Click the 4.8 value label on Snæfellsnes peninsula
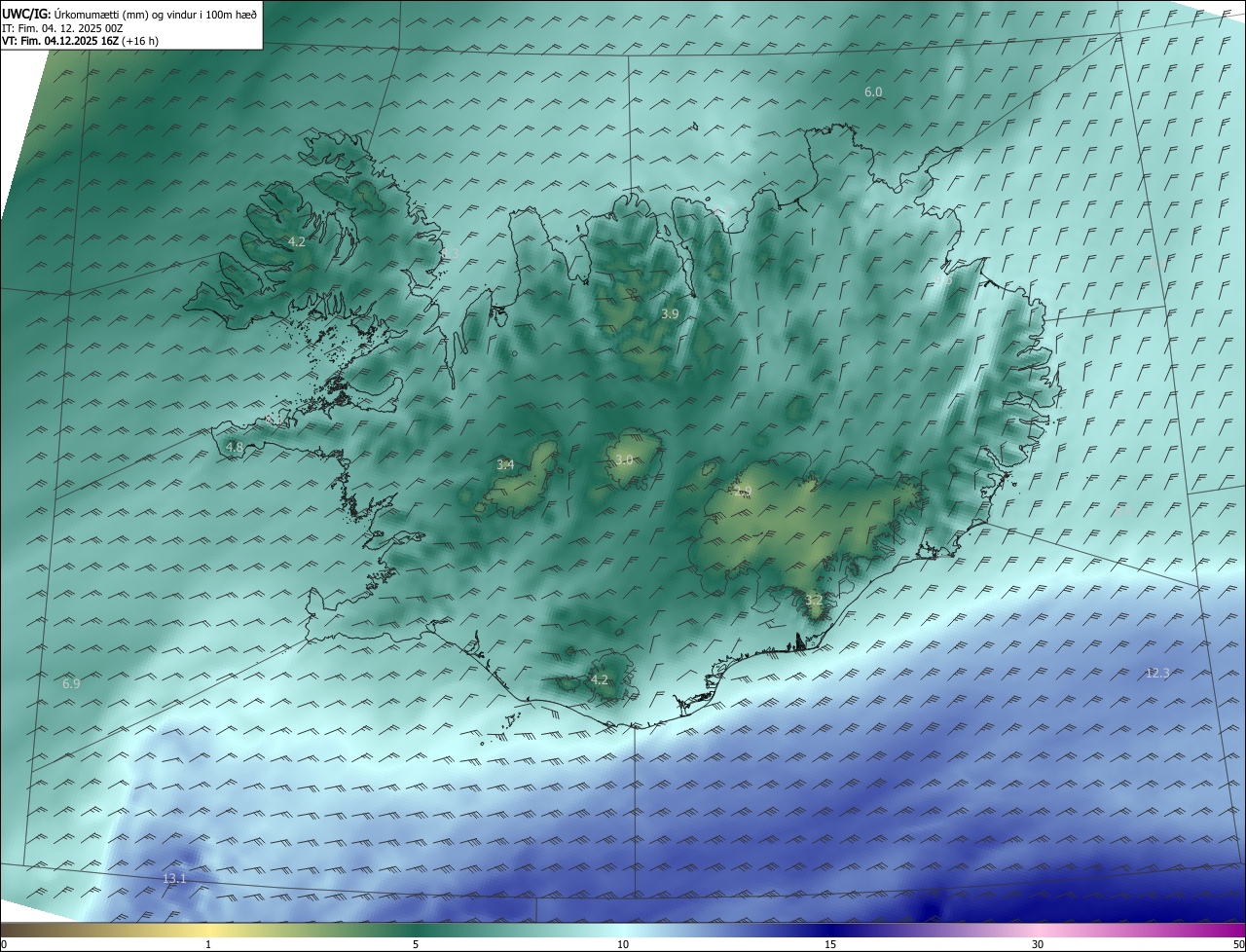This screenshot has width=1246, height=952. (x=235, y=448)
